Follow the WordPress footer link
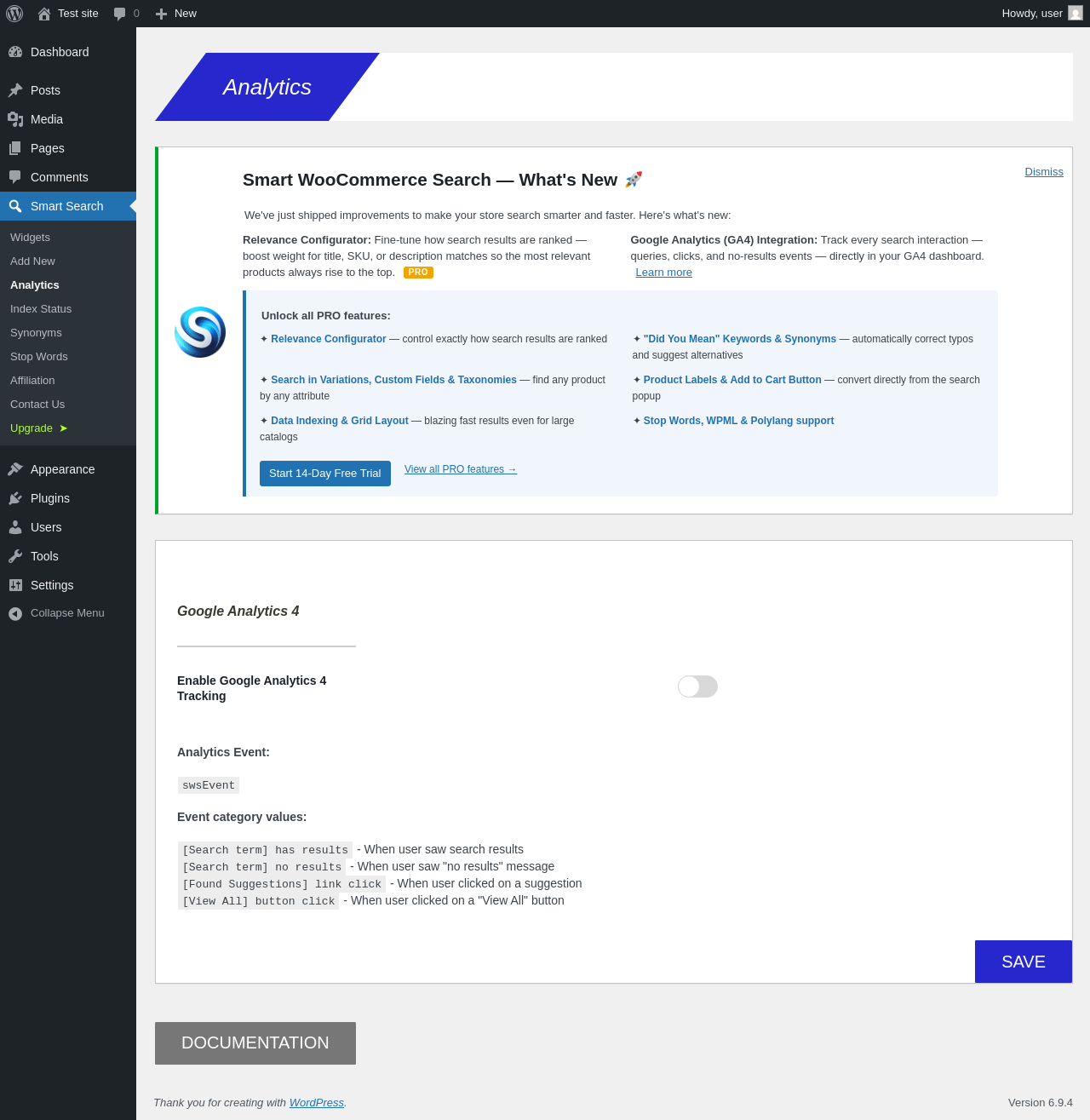 [317, 1103]
